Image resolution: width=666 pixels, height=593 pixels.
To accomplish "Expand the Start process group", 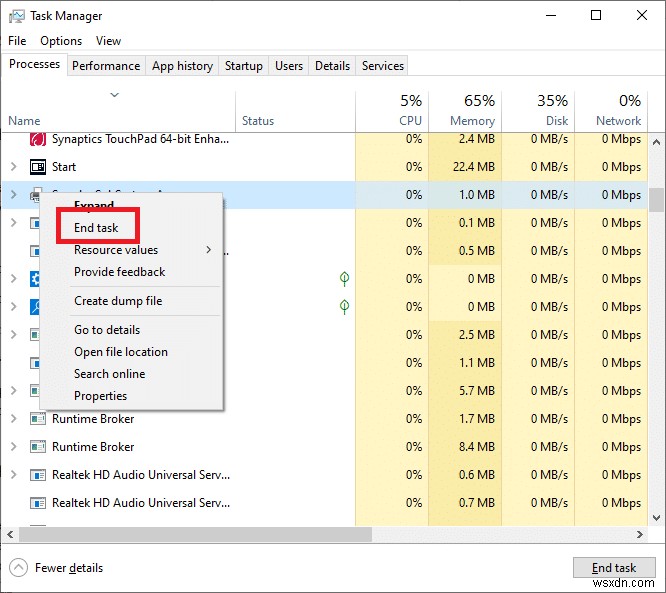I will click(x=13, y=167).
